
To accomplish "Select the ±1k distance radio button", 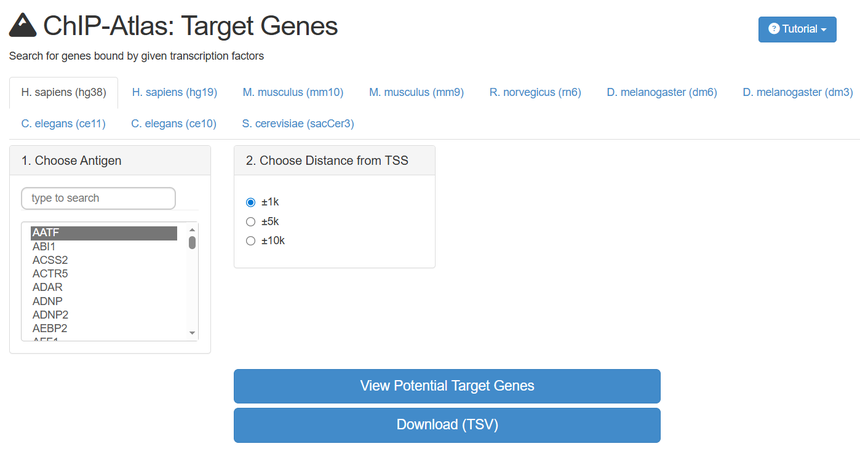I will coord(251,202).
